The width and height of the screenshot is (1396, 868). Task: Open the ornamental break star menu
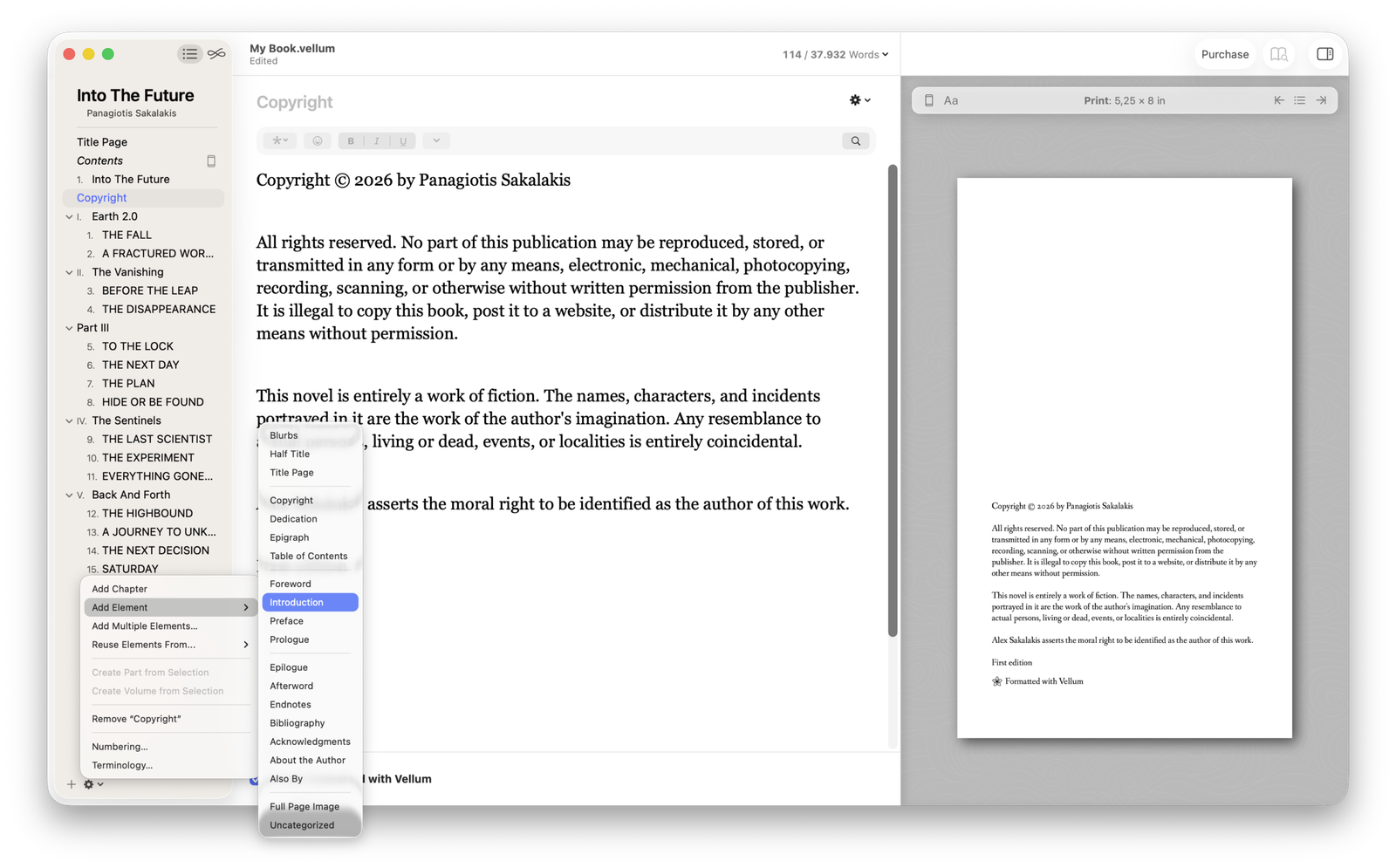[279, 140]
